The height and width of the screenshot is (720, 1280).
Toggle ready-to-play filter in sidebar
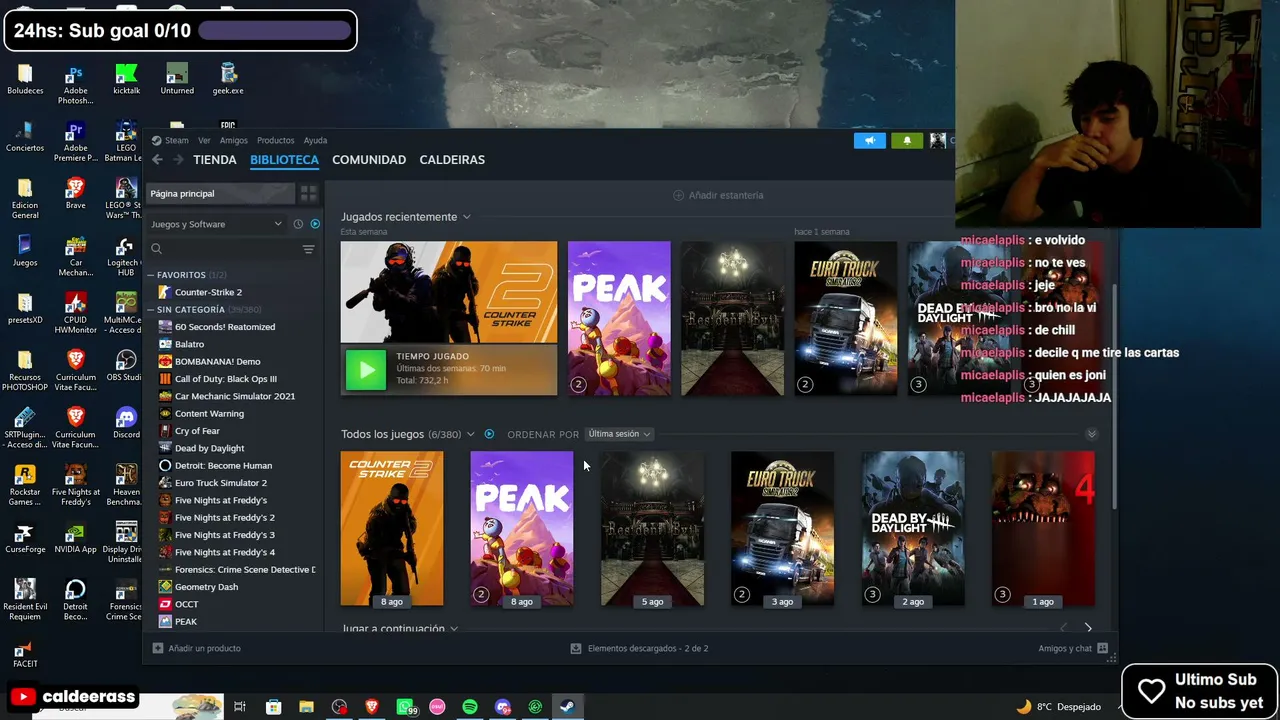315,224
